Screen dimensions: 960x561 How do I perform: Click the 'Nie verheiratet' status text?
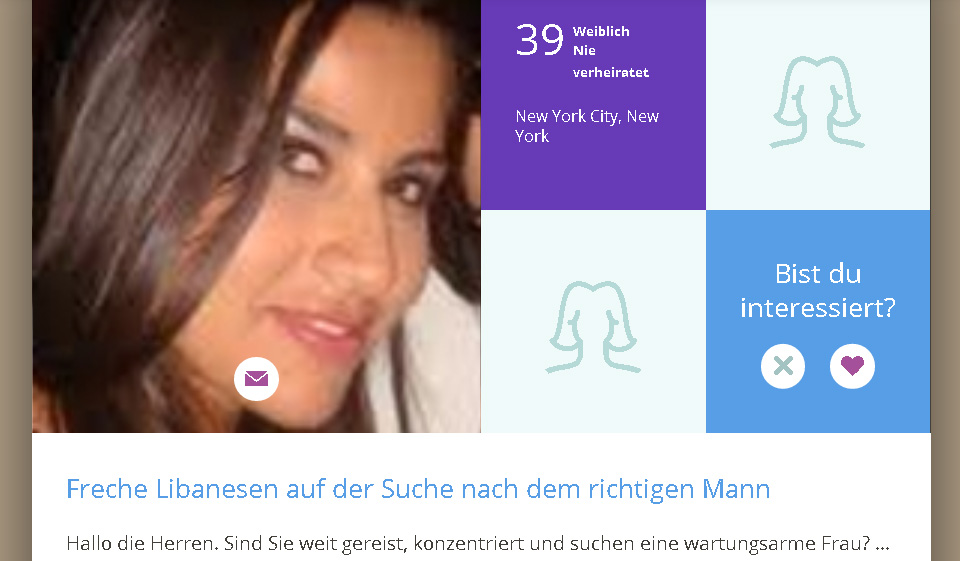[610, 61]
